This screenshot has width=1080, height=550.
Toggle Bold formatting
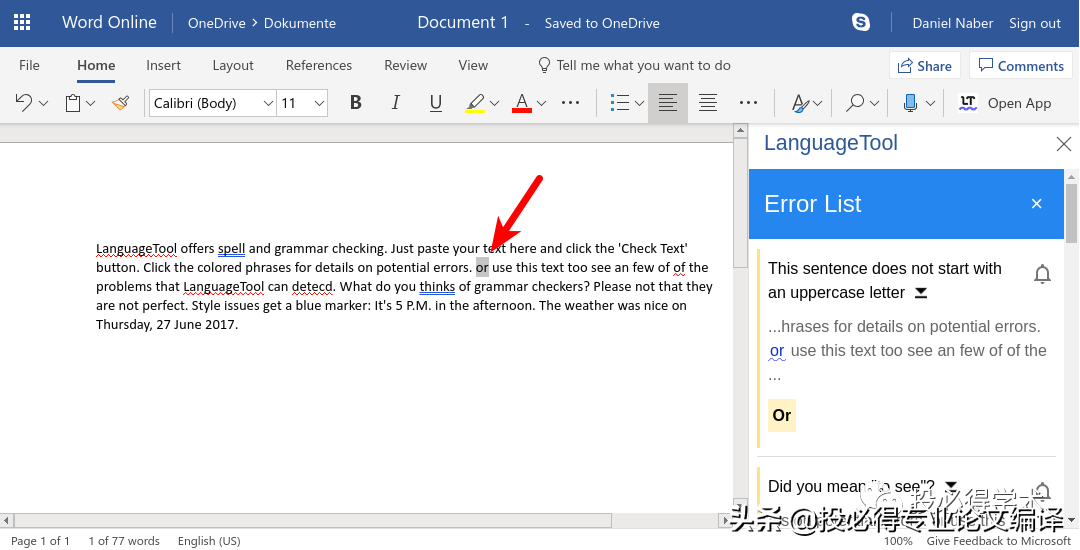tap(355, 103)
